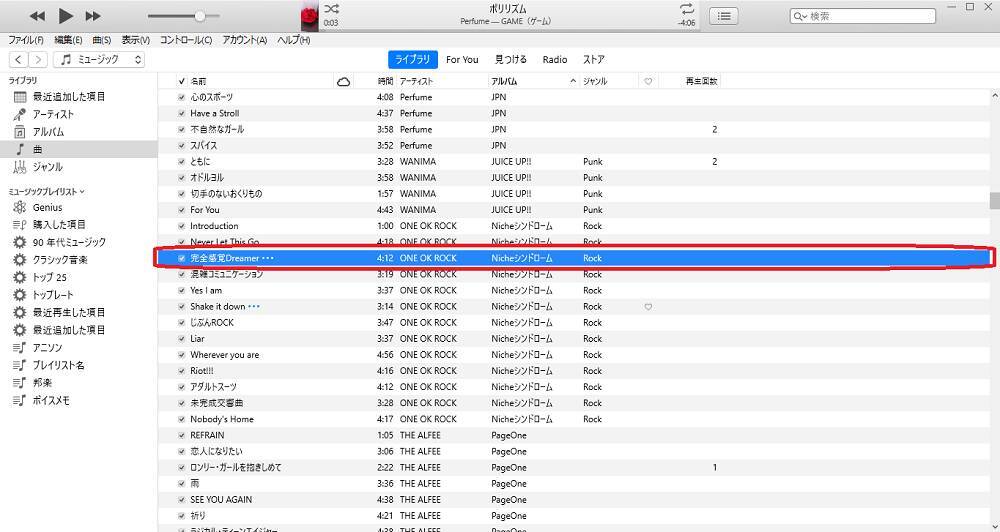Click the heart icon on Shake it down
The height and width of the screenshot is (532, 1000).
(648, 307)
